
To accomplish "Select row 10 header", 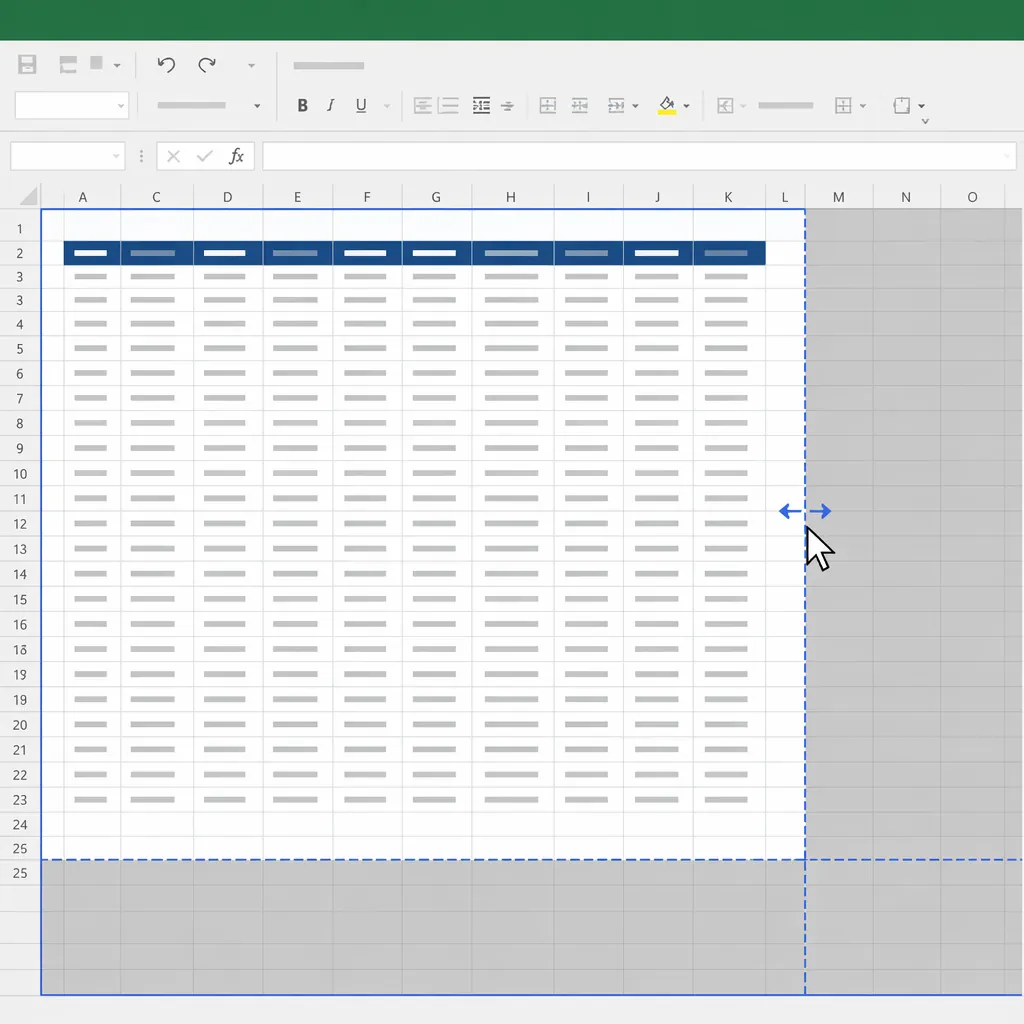I will click(20, 473).
